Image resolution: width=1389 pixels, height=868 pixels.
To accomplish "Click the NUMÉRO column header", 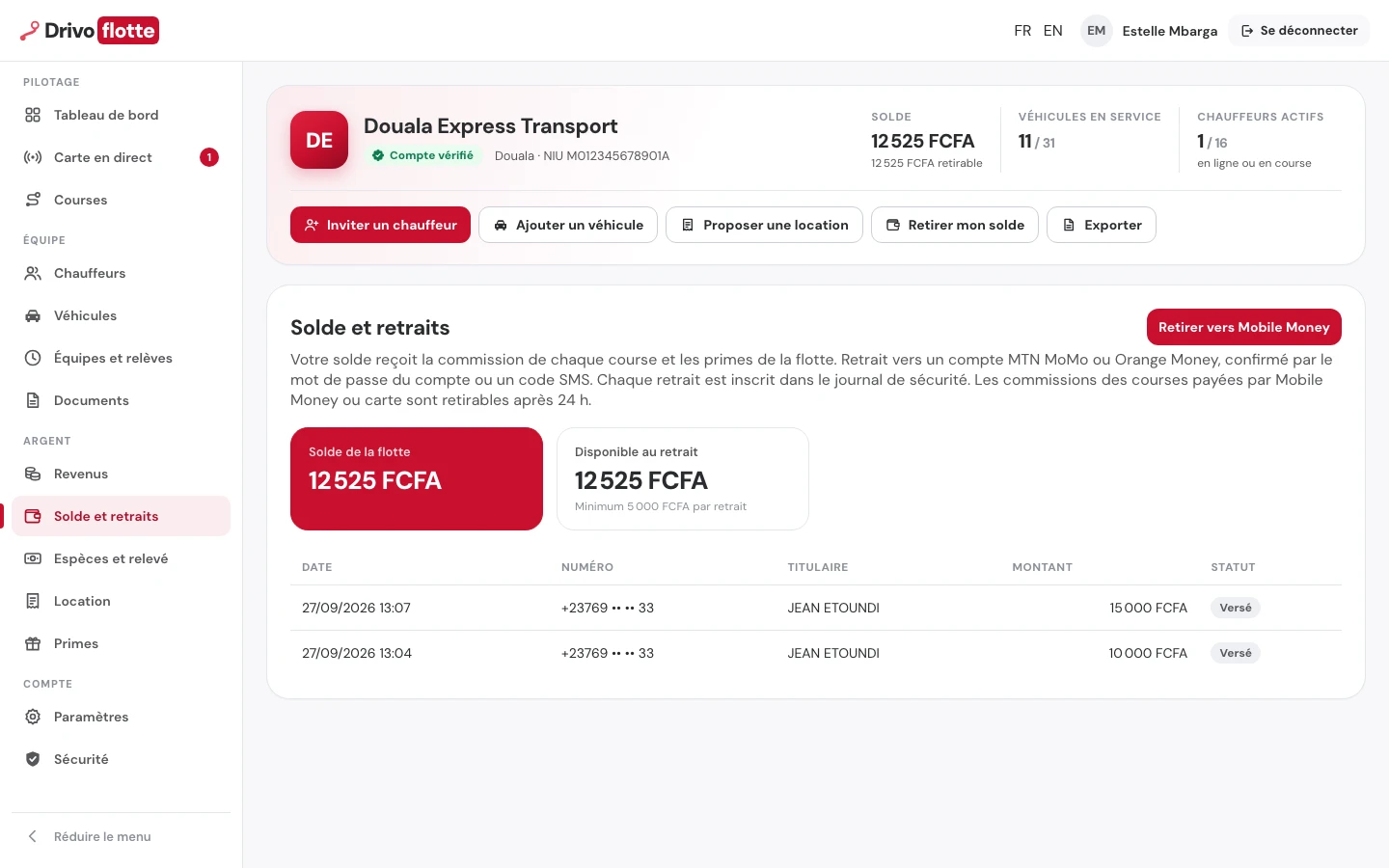I will (587, 567).
